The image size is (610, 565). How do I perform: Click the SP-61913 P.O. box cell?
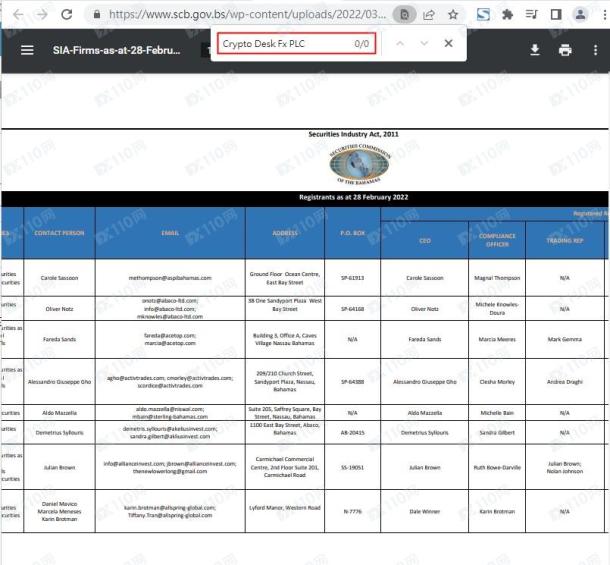(352, 278)
